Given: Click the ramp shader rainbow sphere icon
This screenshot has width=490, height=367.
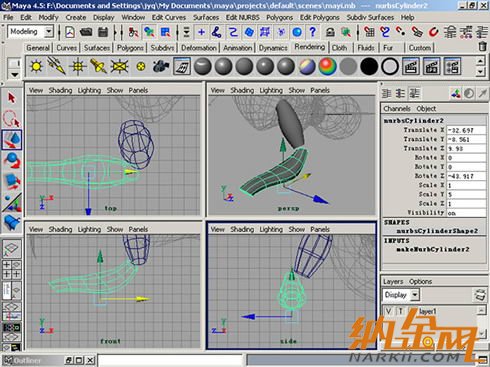Looking at the screenshot, I should coord(327,66).
